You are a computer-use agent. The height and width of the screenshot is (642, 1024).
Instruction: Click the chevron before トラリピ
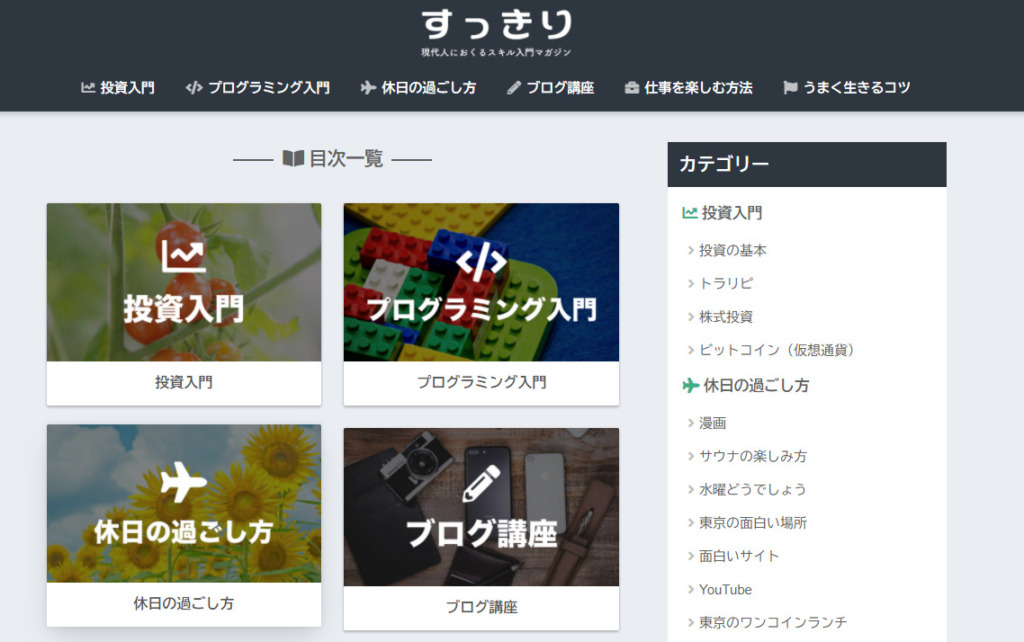pyautogui.click(x=690, y=283)
